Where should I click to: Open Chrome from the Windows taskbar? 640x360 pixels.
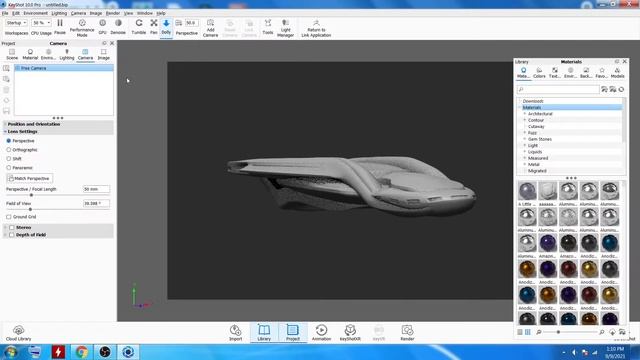coord(81,352)
